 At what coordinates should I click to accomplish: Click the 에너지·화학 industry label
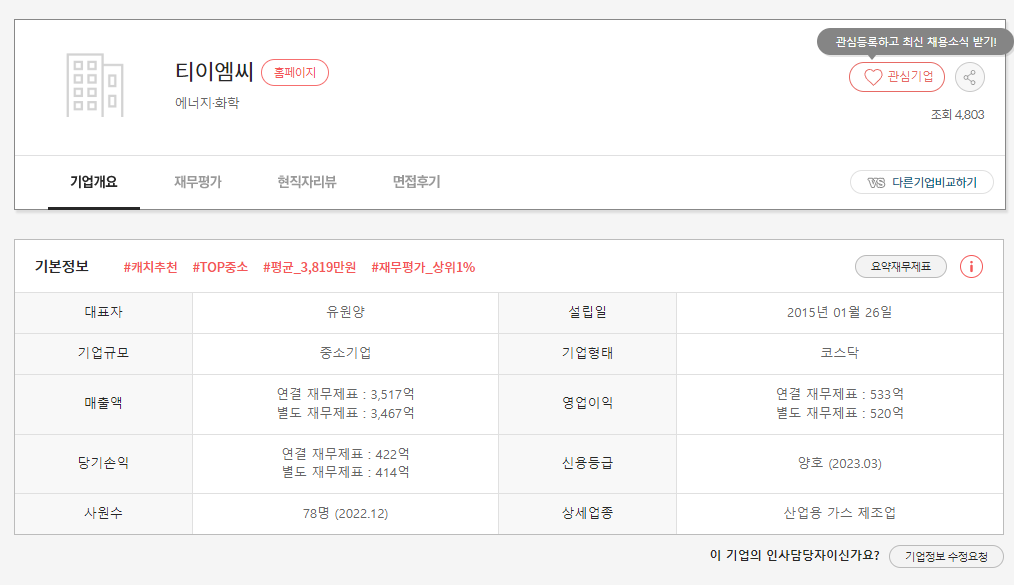coord(207,103)
